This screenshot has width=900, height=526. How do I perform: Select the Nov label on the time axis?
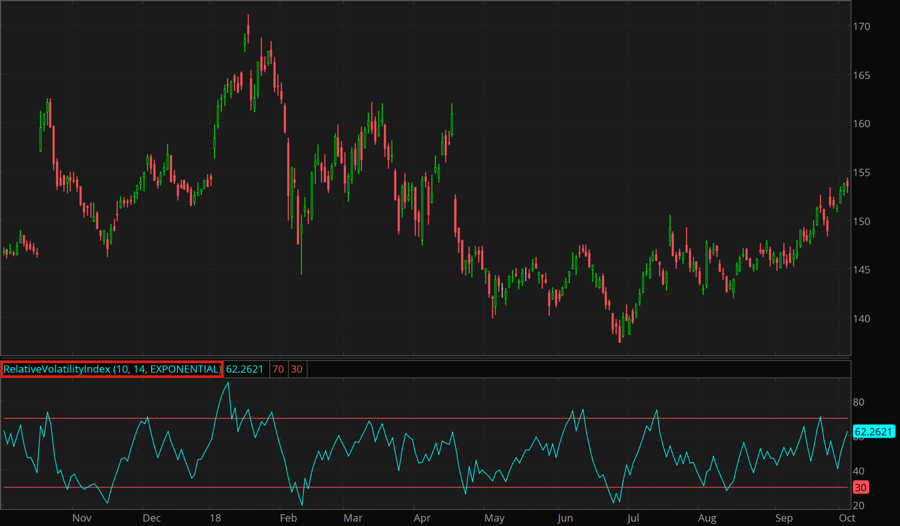click(82, 518)
